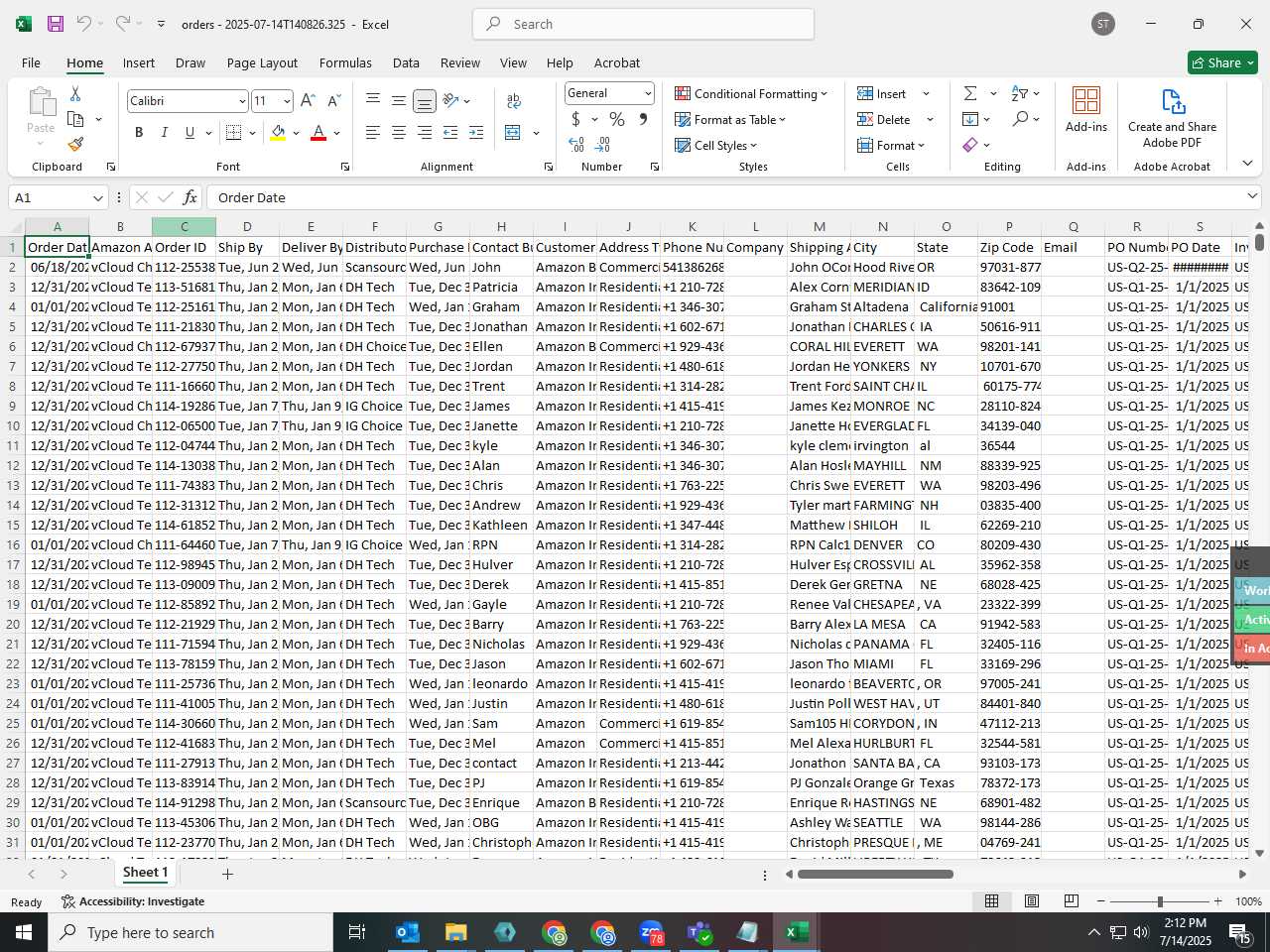Click the Search box in title bar
Viewport: 1270px width, 952px height.
pyautogui.click(x=643, y=24)
